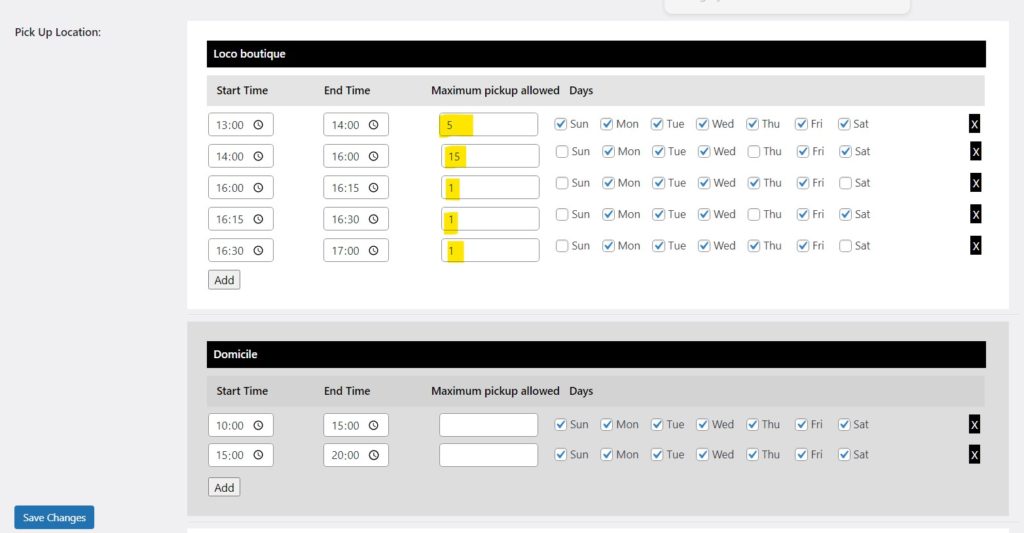This screenshot has width=1024, height=533.
Task: Click the Save Changes button
Action: tap(54, 517)
